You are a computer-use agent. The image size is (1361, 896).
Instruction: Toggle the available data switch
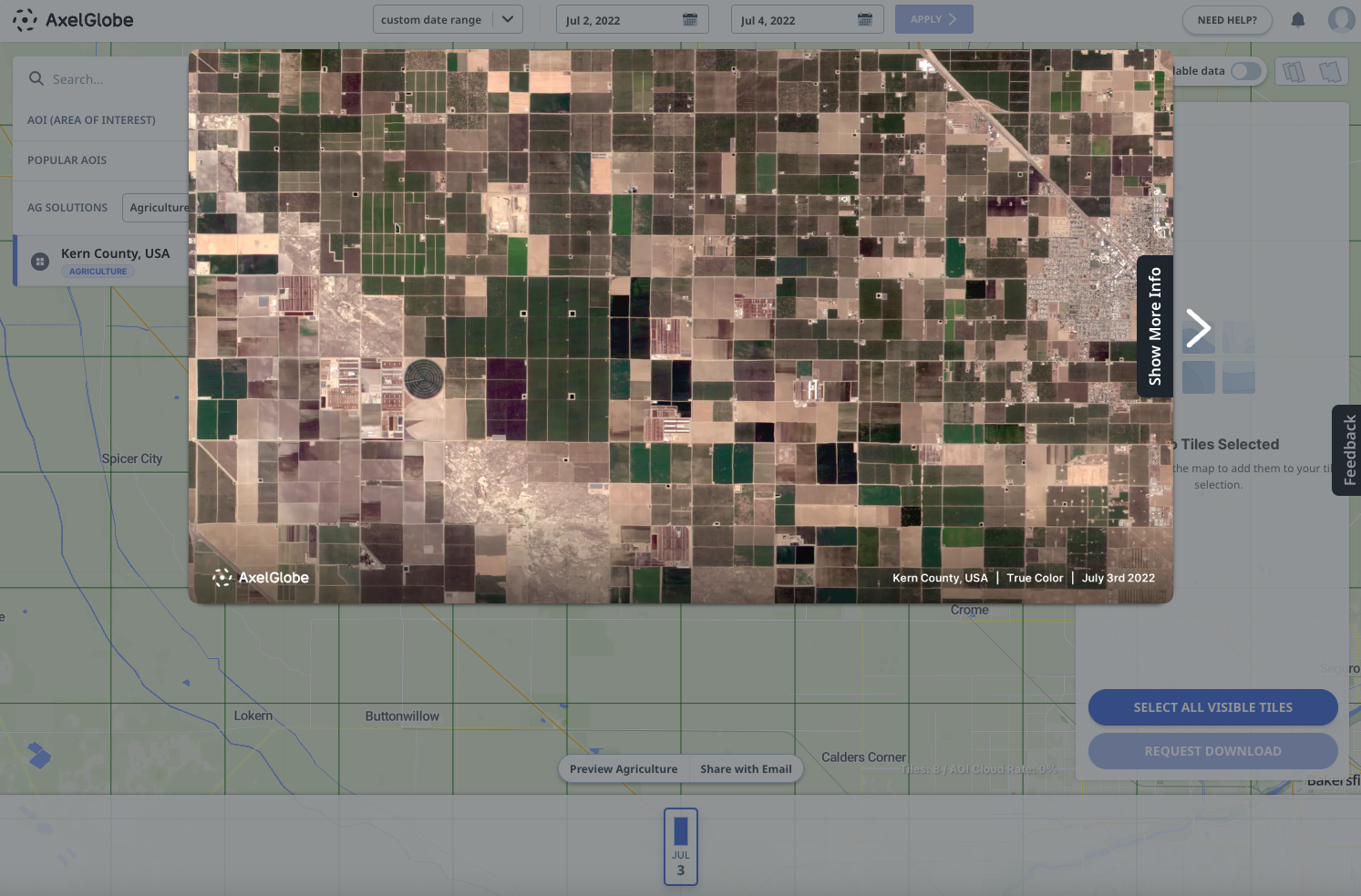[1246, 71]
